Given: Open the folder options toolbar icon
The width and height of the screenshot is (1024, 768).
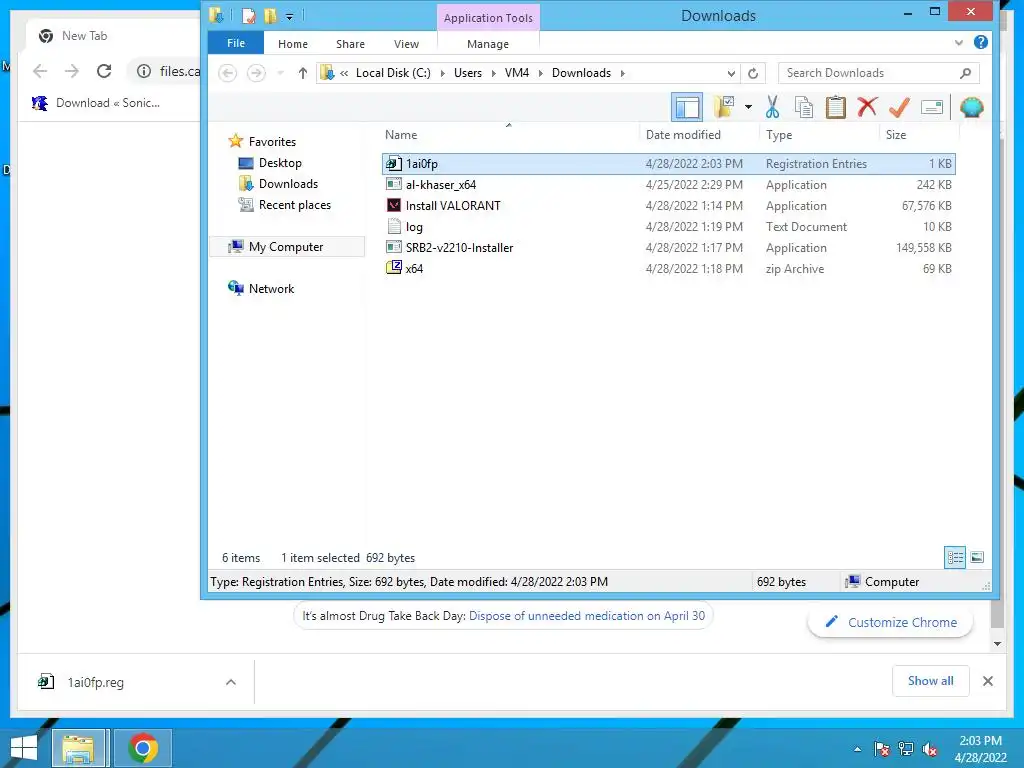Looking at the screenshot, I should [724, 107].
